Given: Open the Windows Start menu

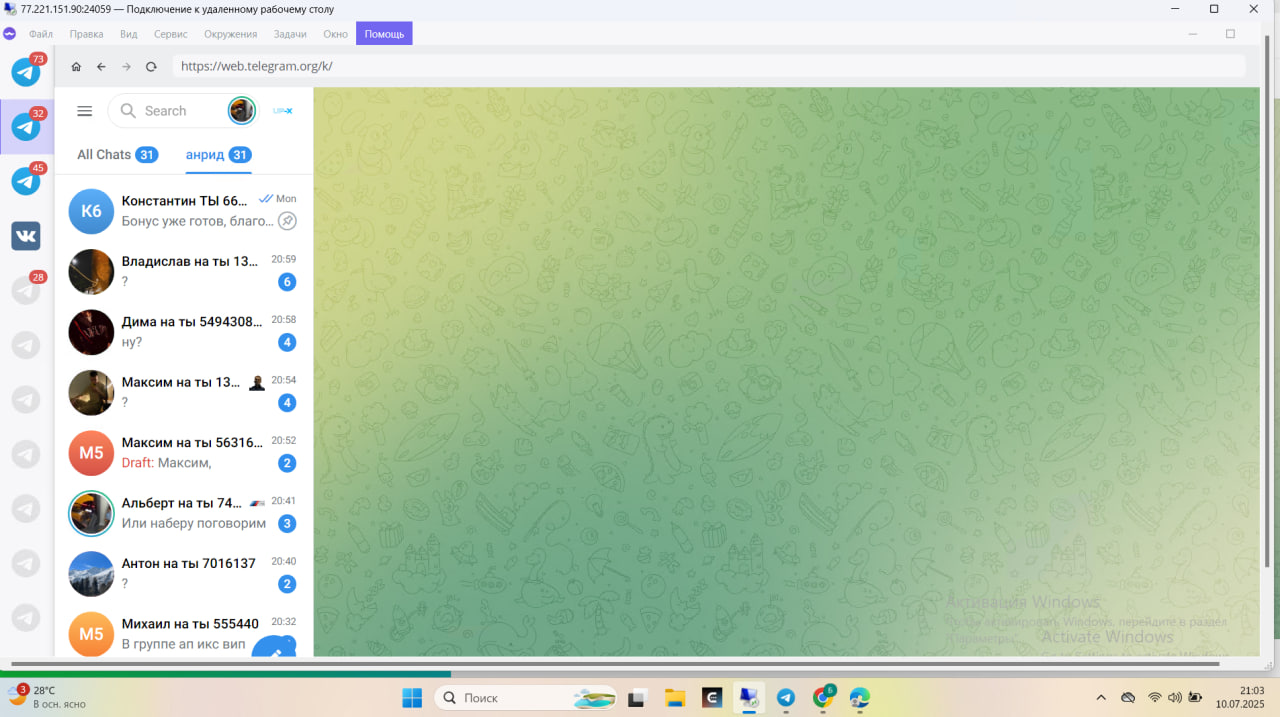Looking at the screenshot, I should 412,697.
